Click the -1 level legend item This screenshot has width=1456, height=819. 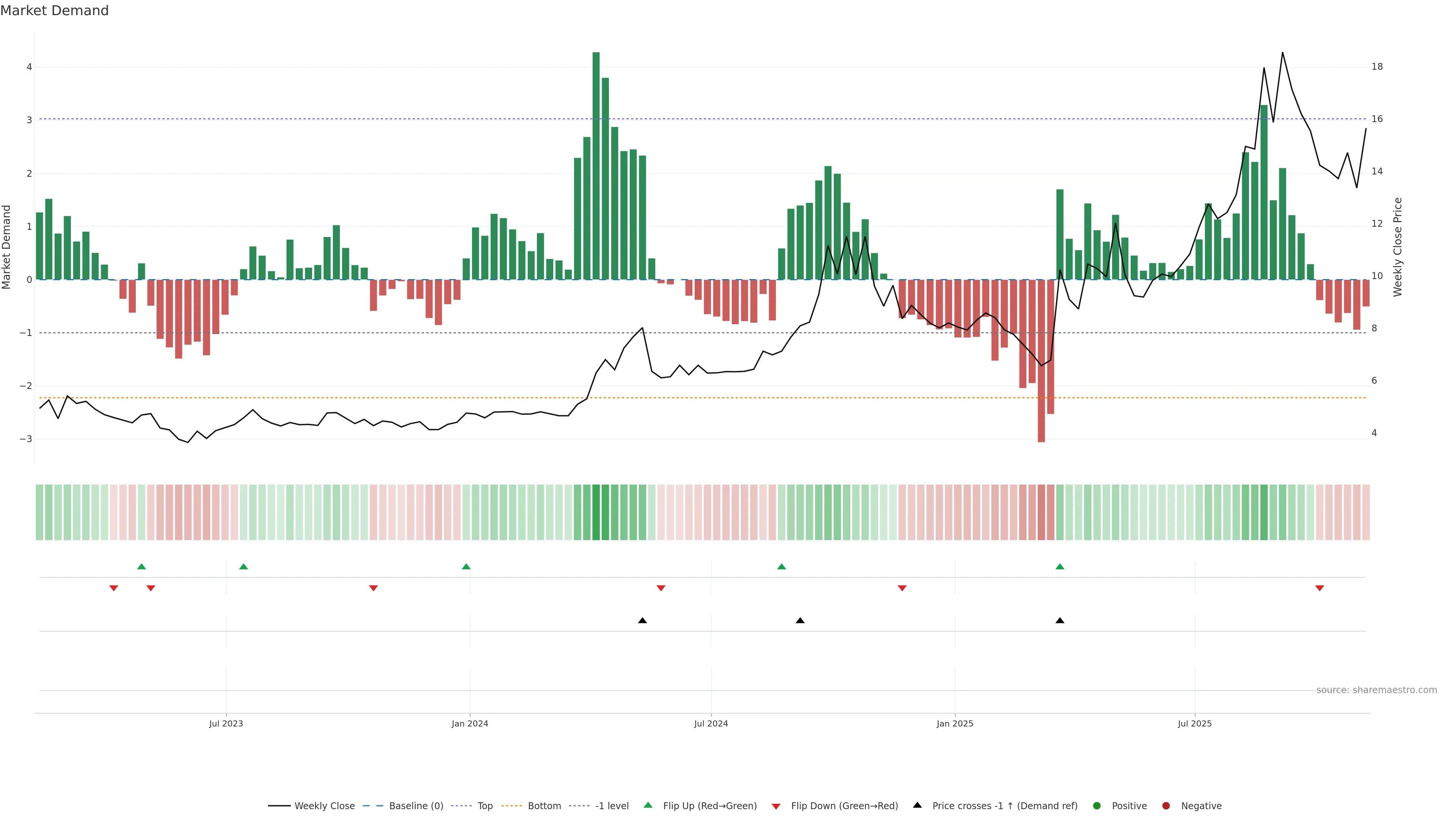612,805
